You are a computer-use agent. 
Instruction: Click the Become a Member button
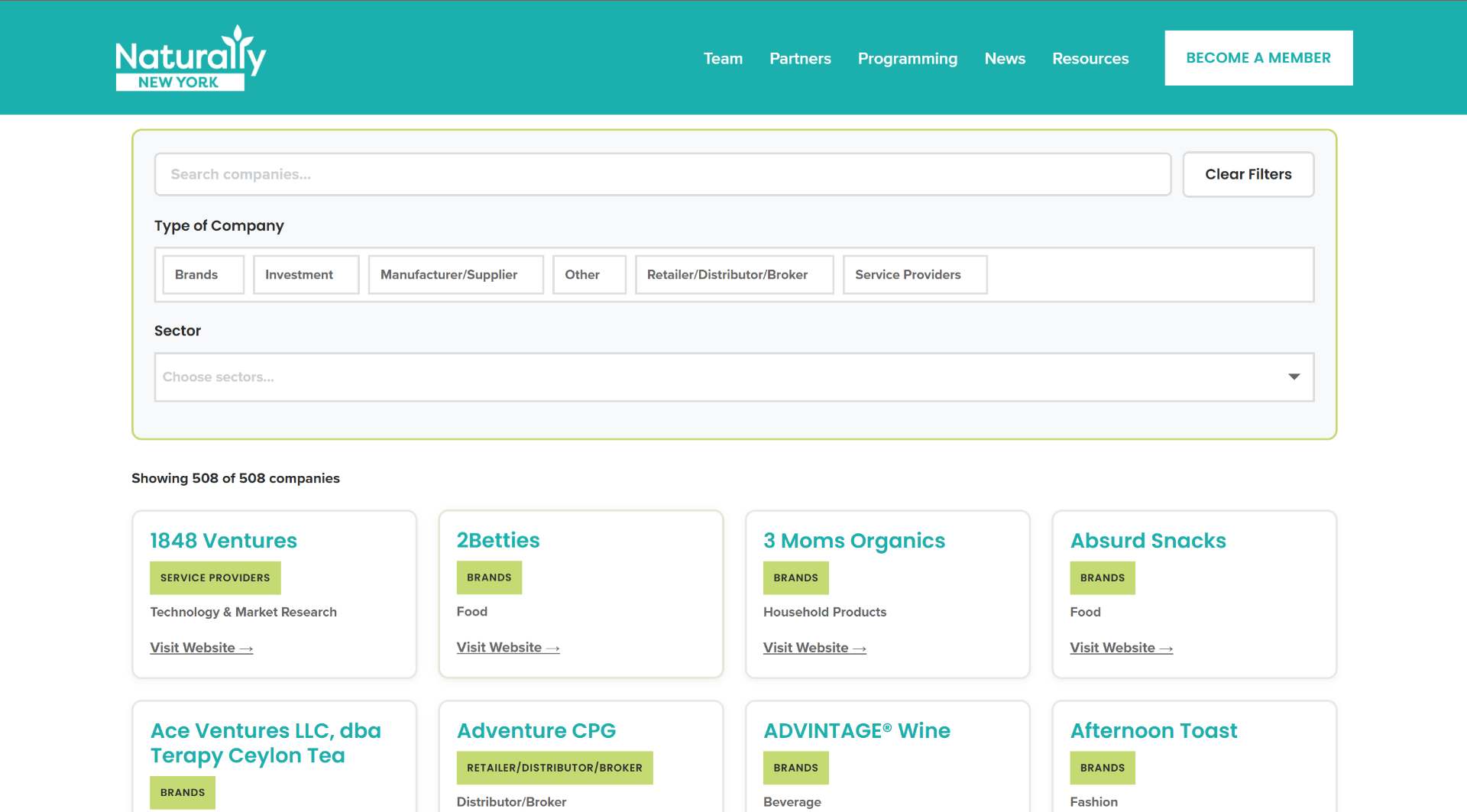(x=1258, y=58)
